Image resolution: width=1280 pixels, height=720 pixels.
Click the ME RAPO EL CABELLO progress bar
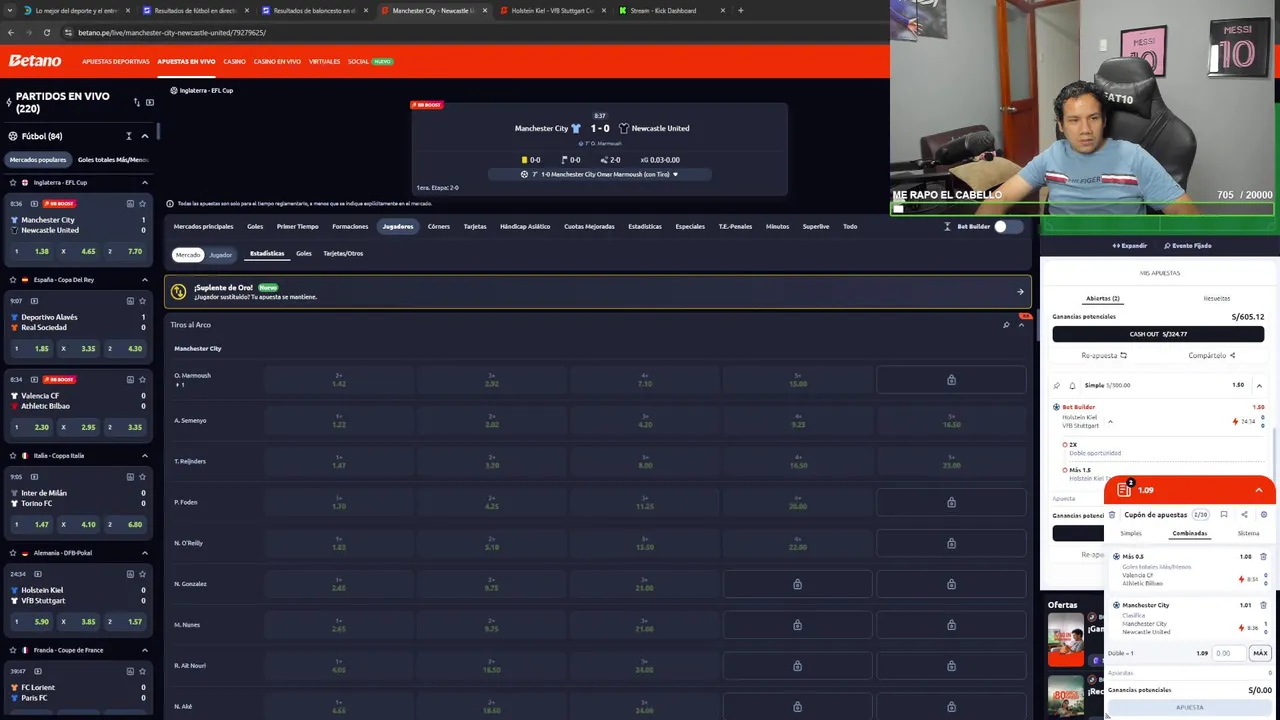coord(1082,209)
